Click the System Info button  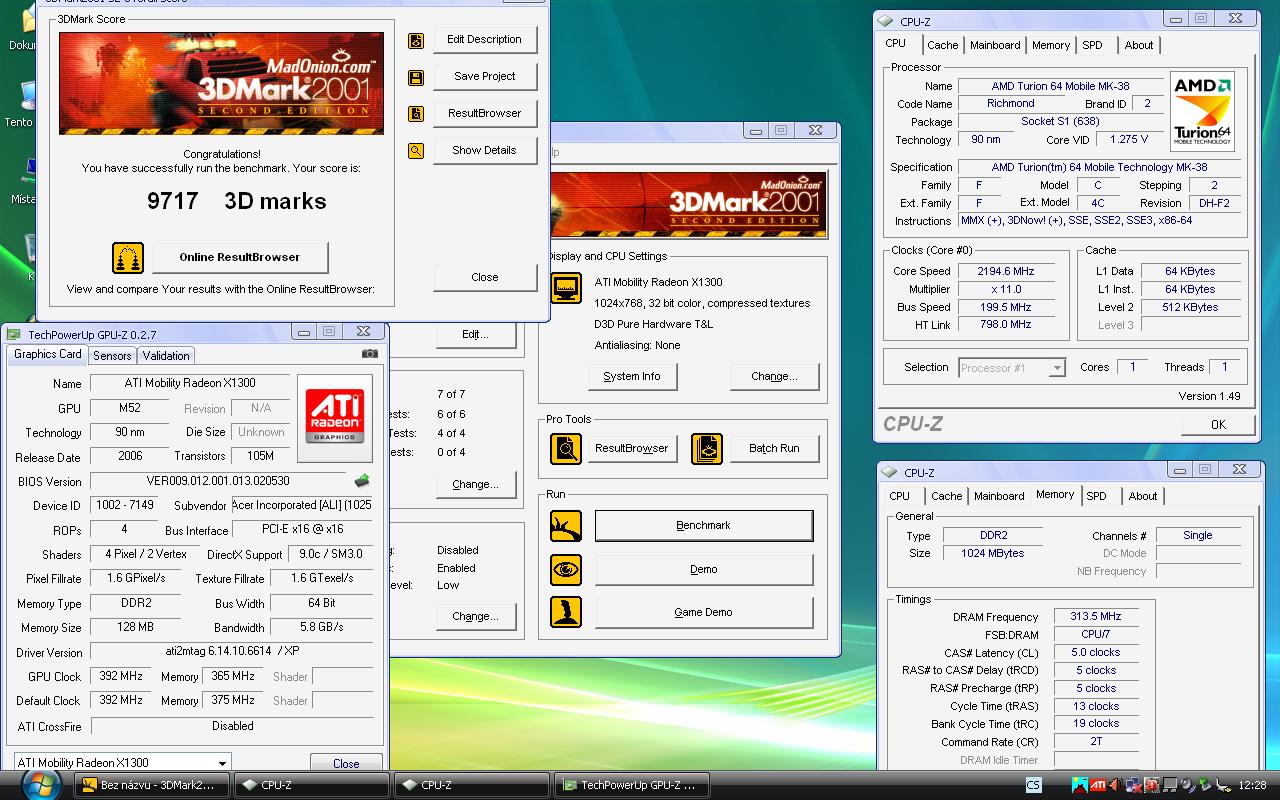click(x=632, y=377)
